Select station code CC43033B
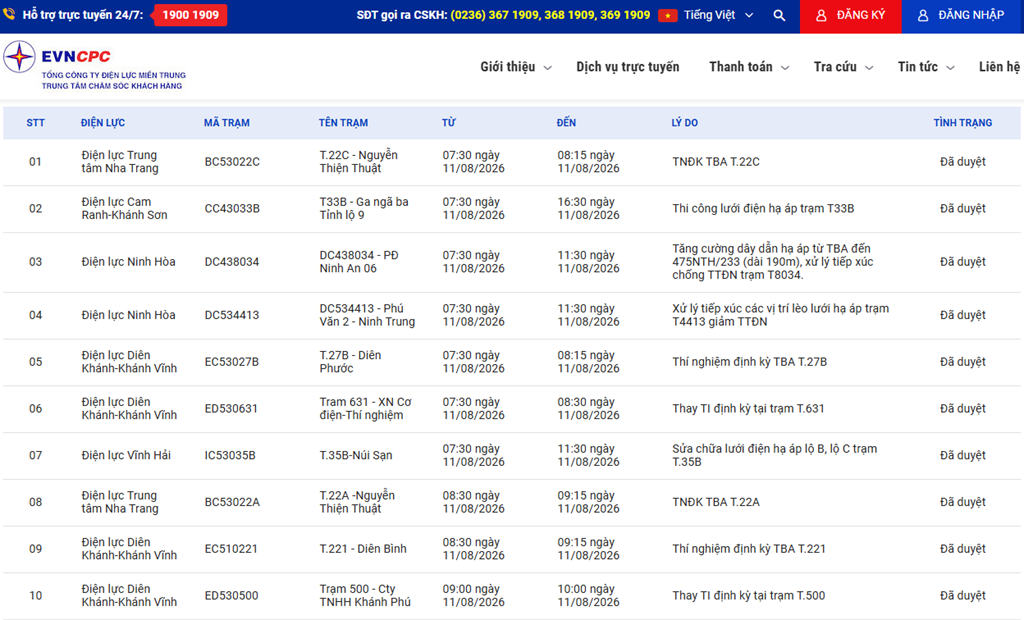 pos(232,209)
